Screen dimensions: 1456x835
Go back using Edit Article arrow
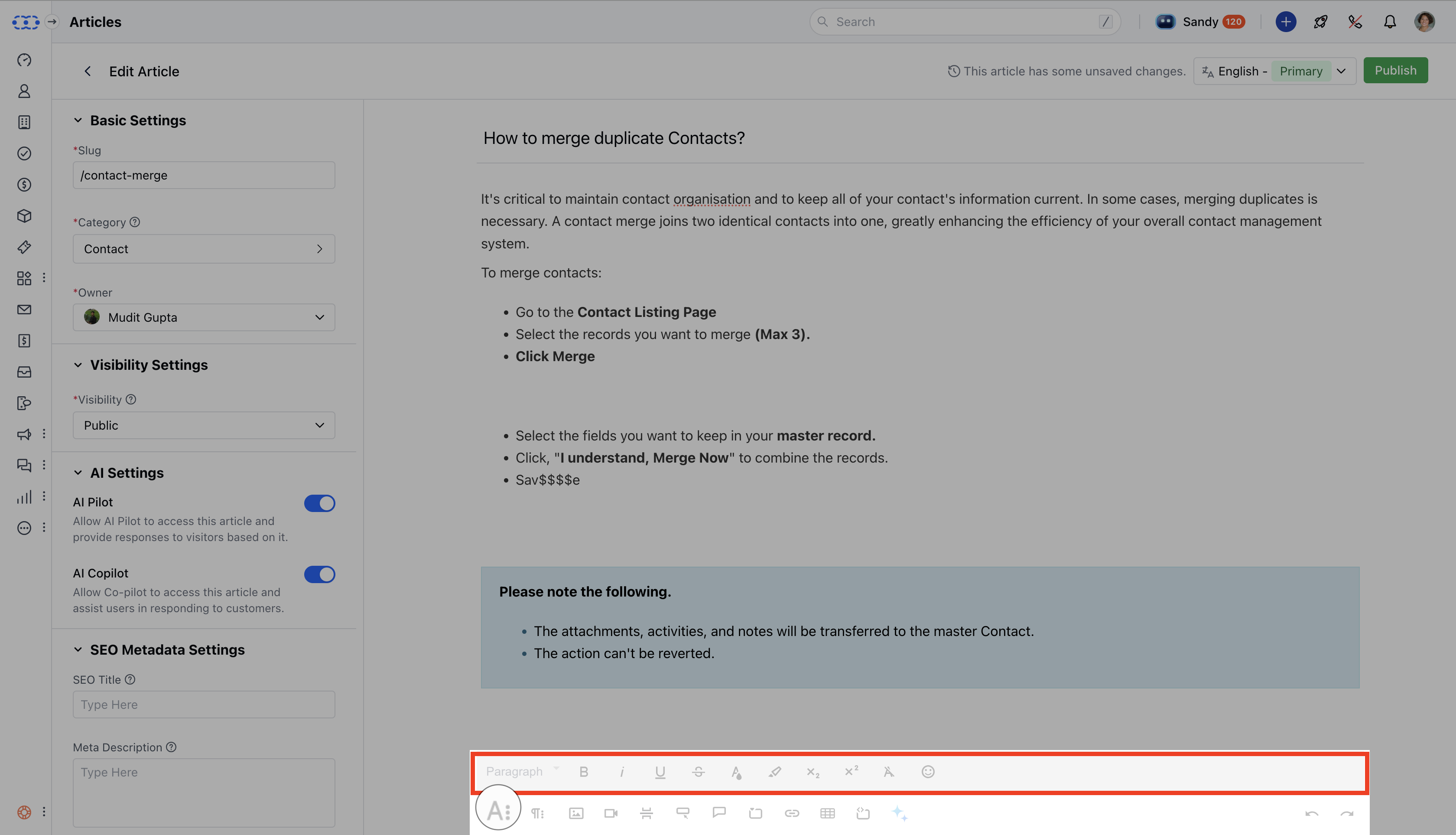click(x=87, y=71)
